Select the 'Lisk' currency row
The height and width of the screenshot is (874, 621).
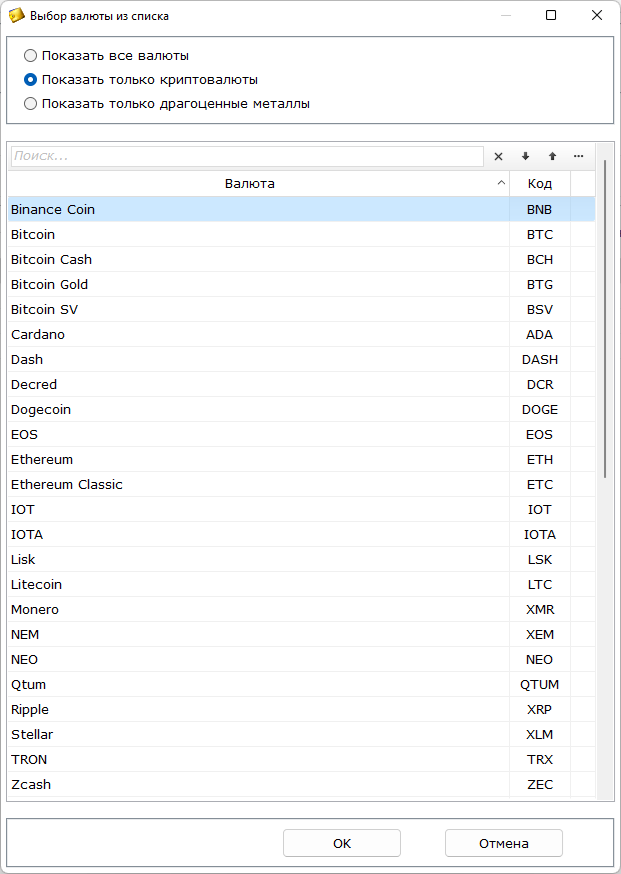302,560
